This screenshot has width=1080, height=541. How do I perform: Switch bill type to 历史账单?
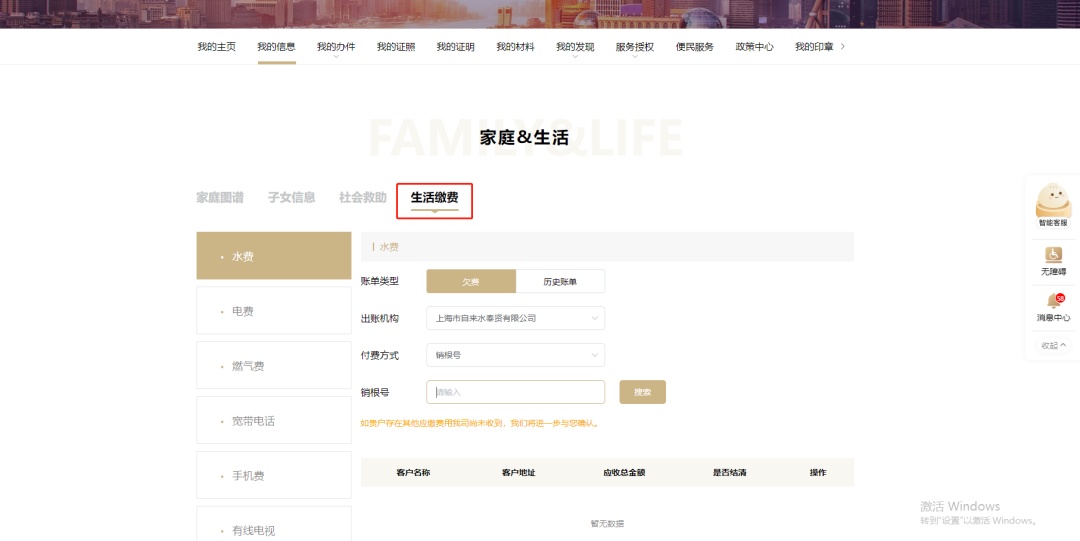[560, 282]
